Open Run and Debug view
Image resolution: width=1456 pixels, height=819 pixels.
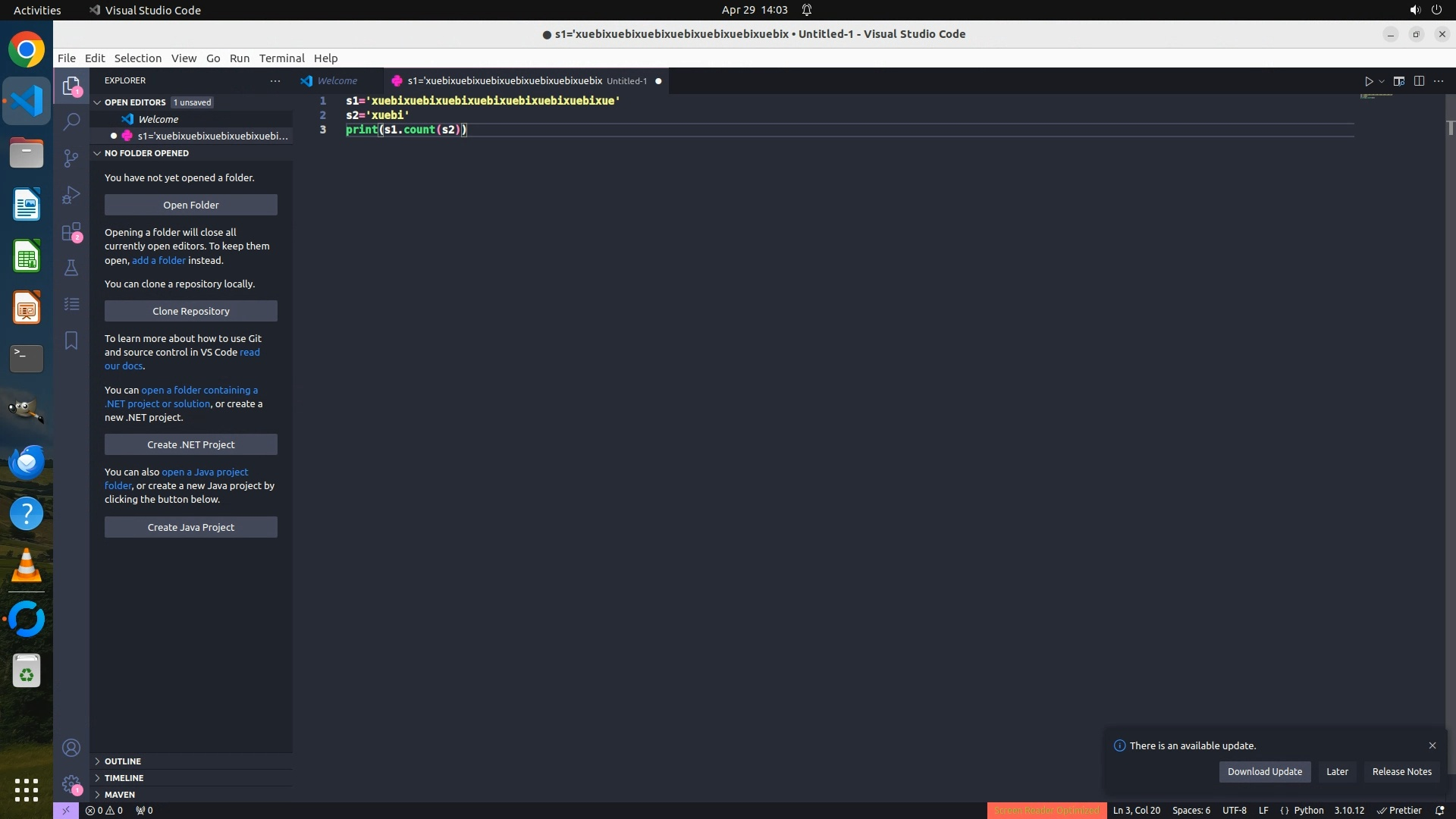(71, 195)
